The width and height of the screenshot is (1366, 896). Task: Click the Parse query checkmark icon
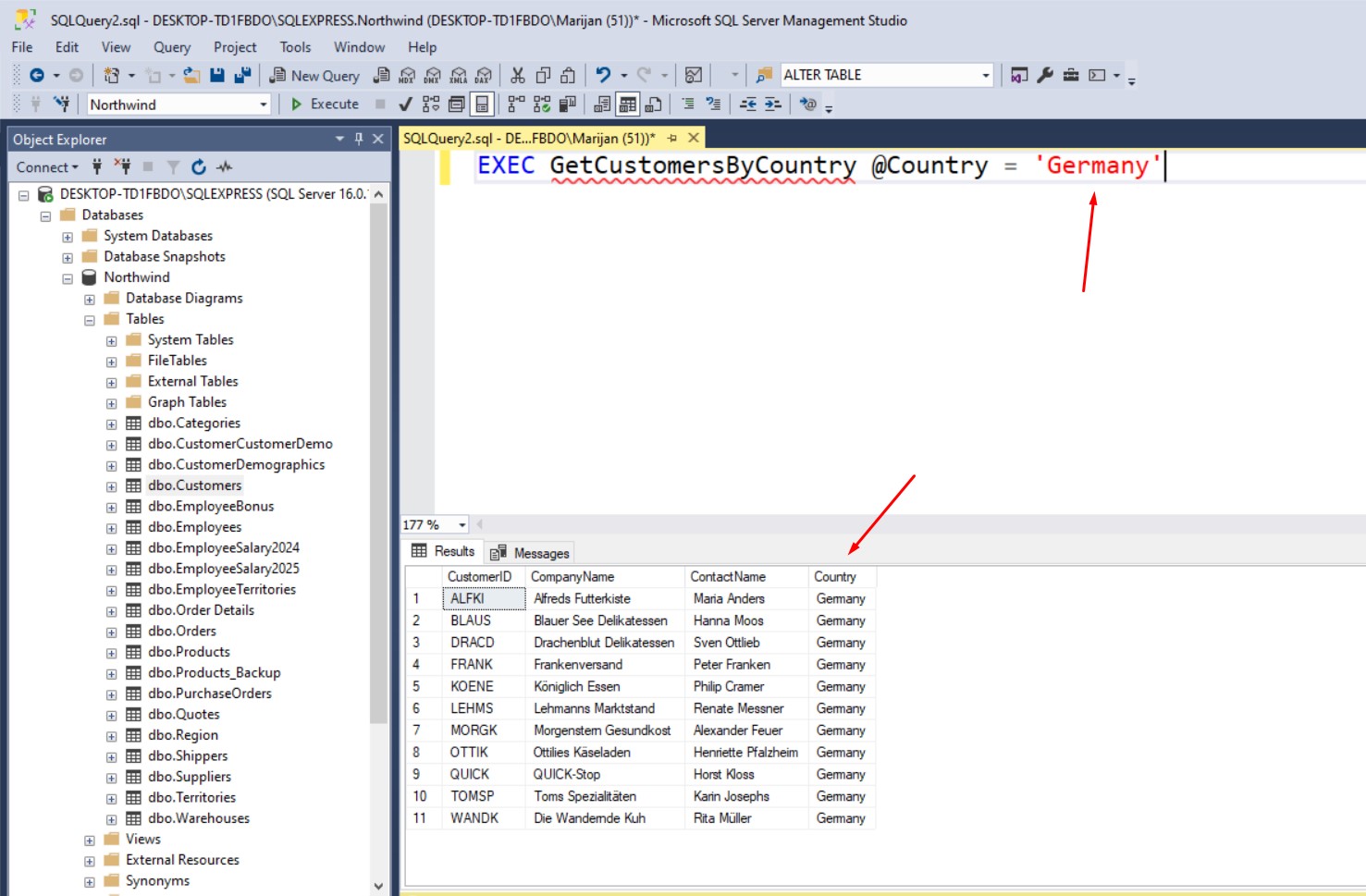point(405,104)
